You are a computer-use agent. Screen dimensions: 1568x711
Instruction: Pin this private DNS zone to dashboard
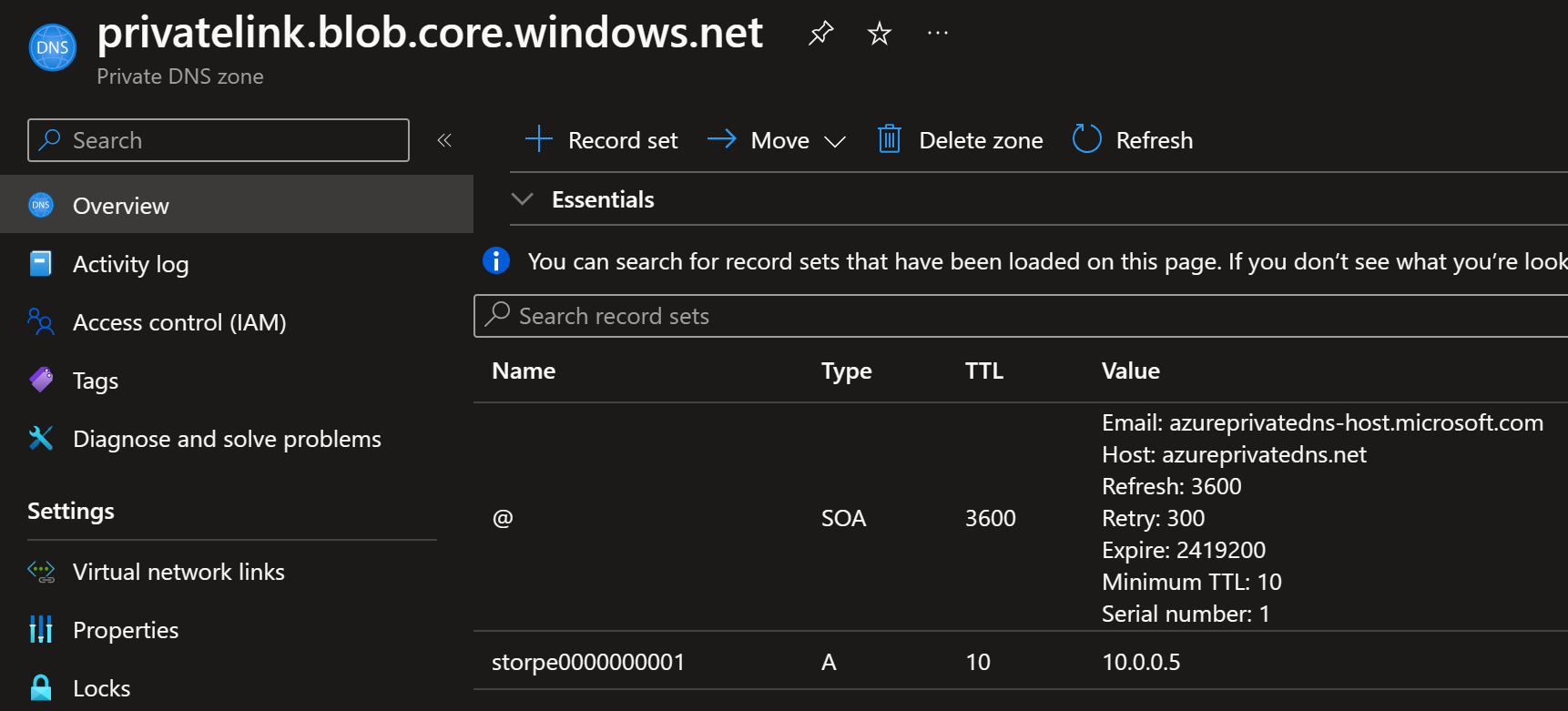820,34
